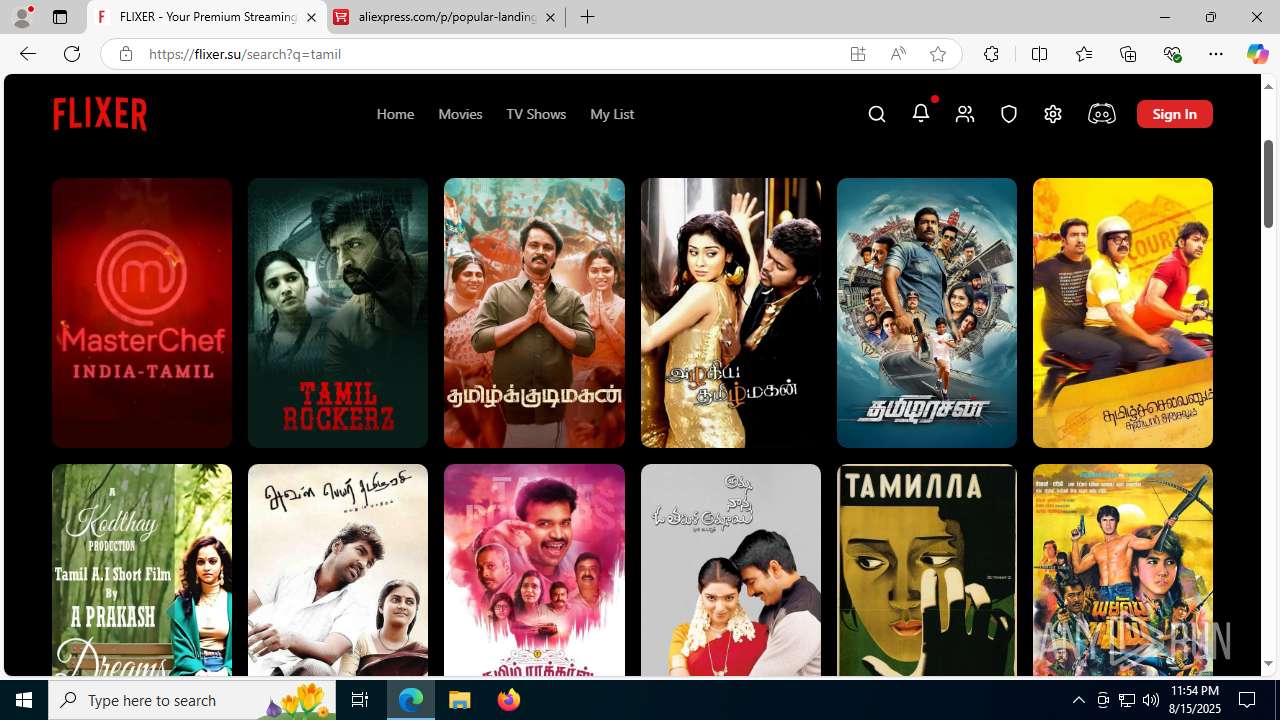Screen dimensions: 1280x720
Task: Open the blue poster with boat and crowd
Action: [927, 313]
